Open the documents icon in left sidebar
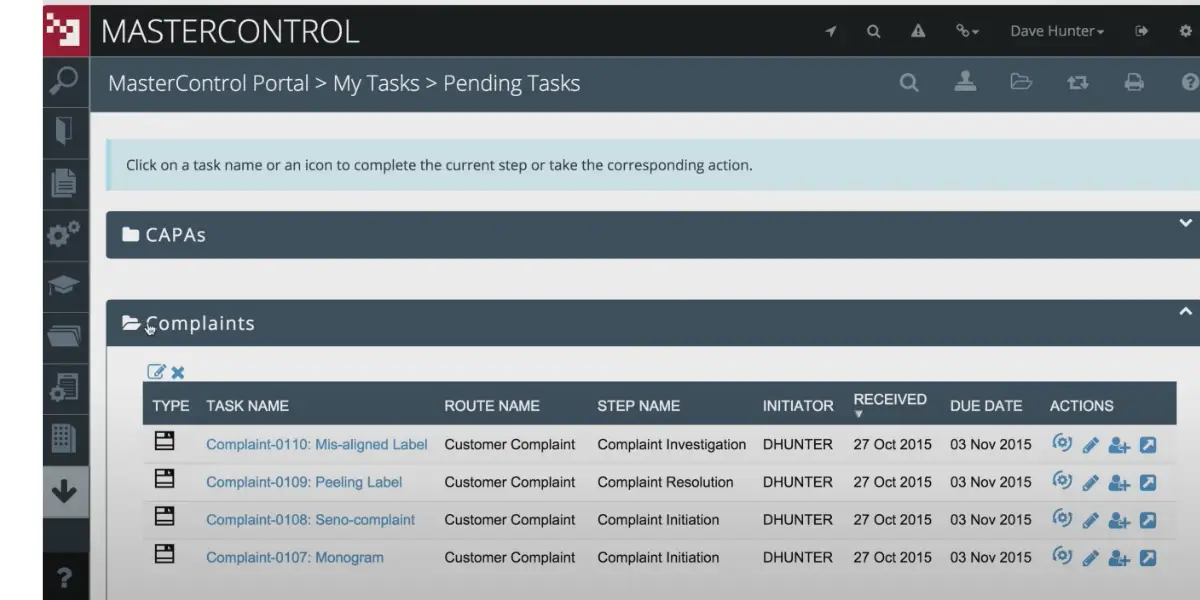 [x=64, y=183]
